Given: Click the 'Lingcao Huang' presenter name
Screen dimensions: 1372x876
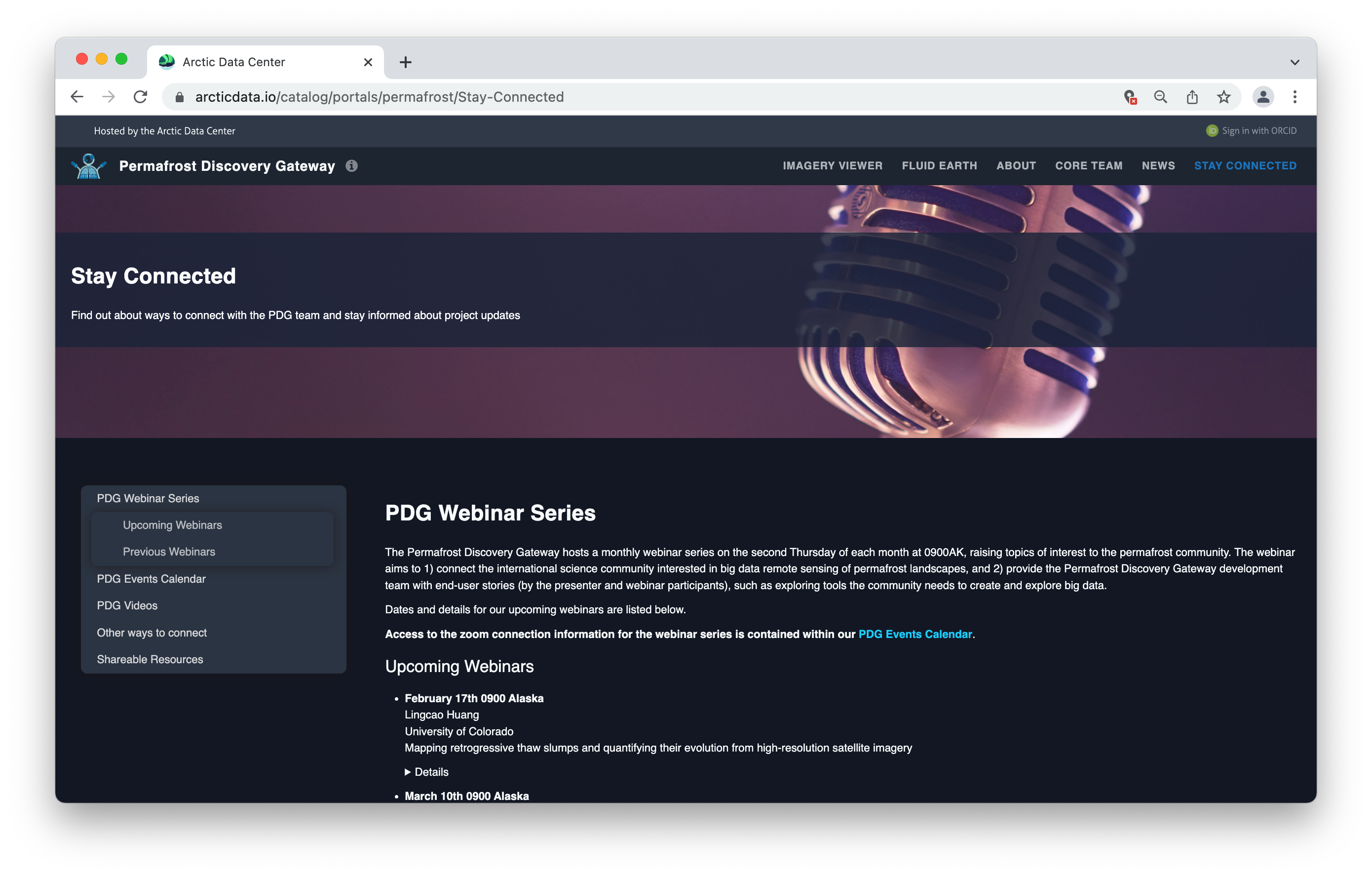Looking at the screenshot, I should pos(442,715).
